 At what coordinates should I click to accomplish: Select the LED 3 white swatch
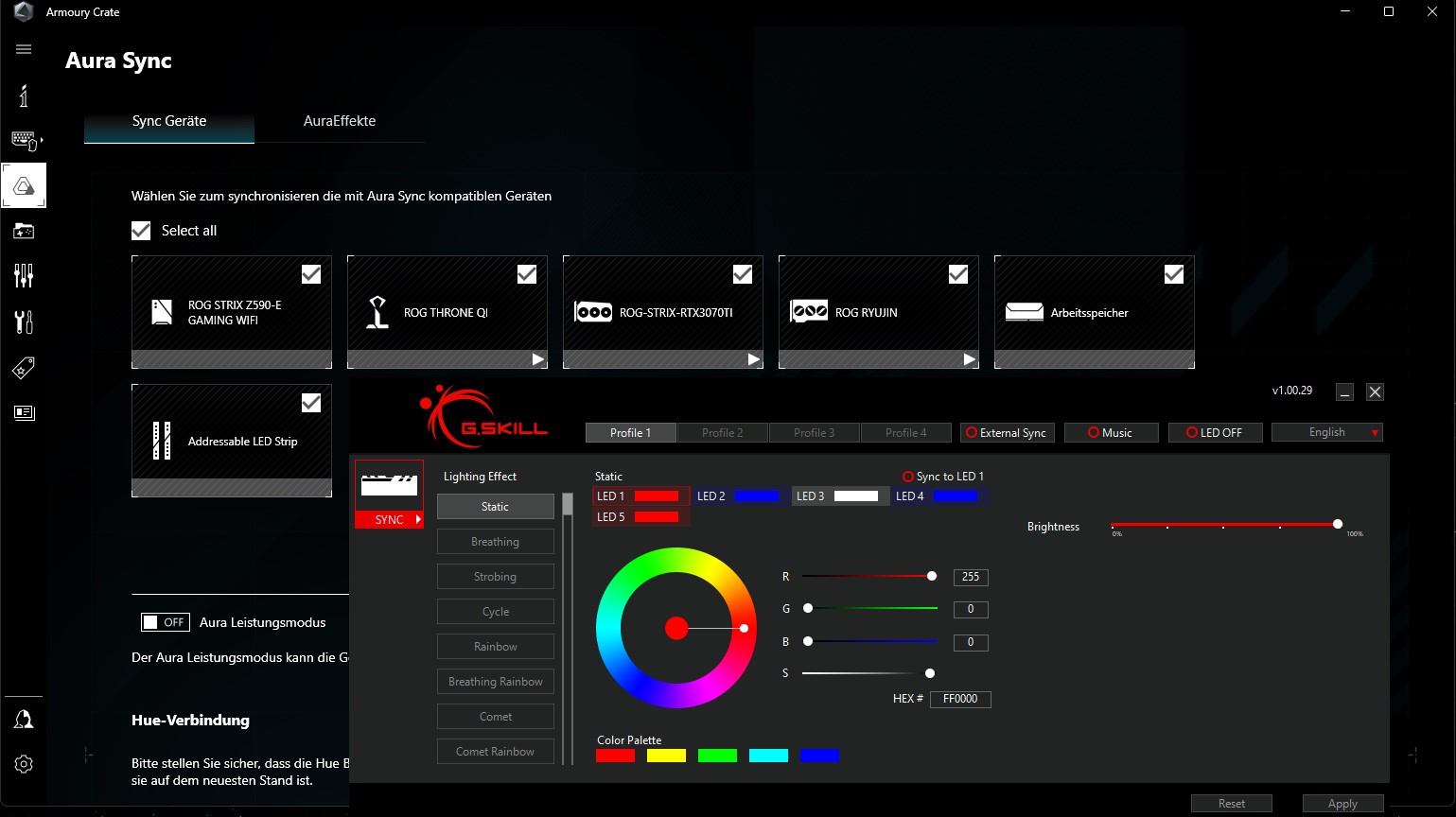click(856, 496)
